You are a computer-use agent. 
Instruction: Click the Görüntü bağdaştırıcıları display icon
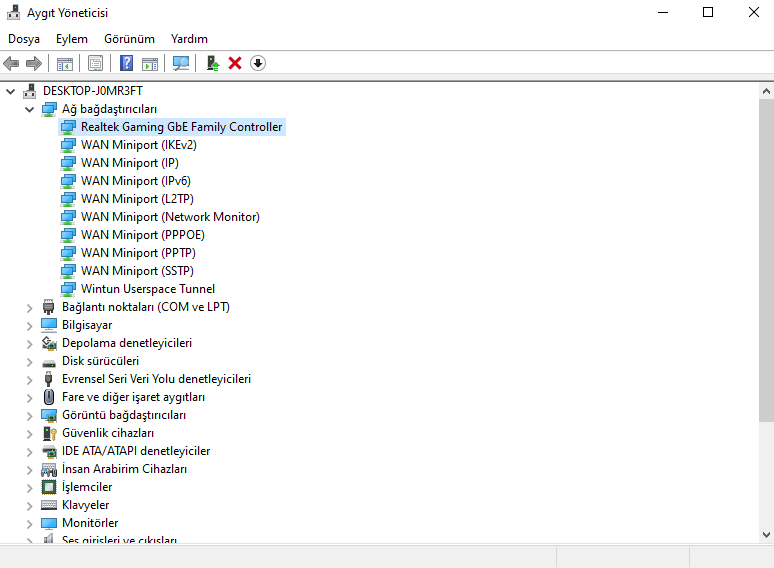(x=49, y=415)
